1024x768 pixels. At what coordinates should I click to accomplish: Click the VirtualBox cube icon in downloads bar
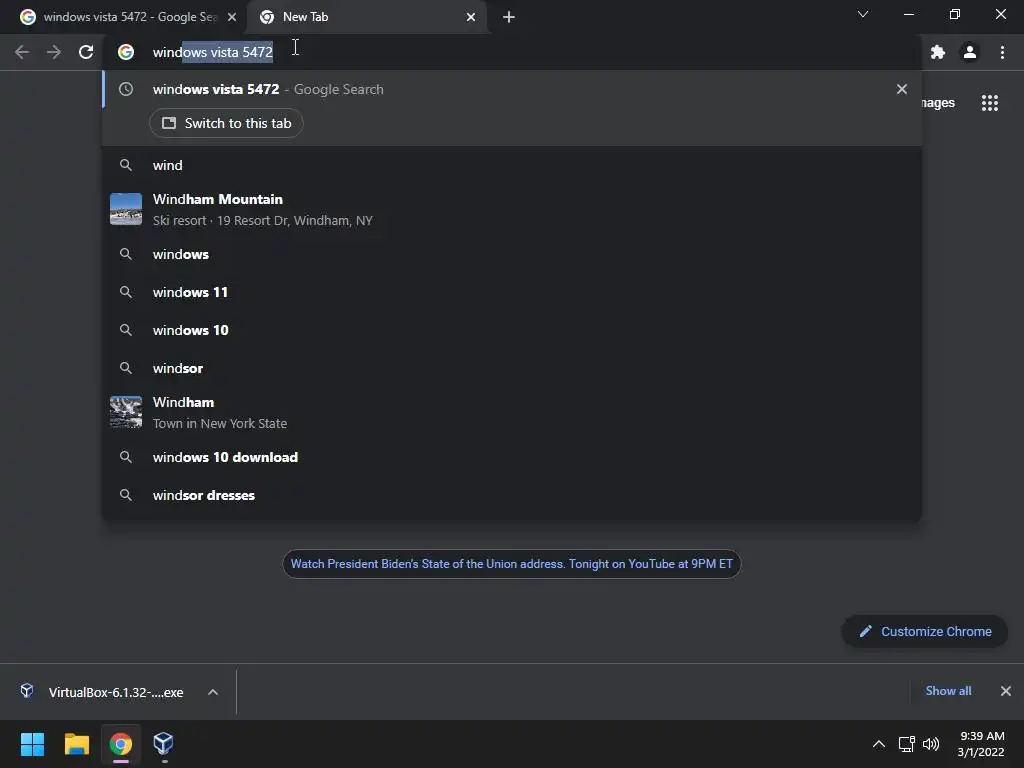pos(27,691)
